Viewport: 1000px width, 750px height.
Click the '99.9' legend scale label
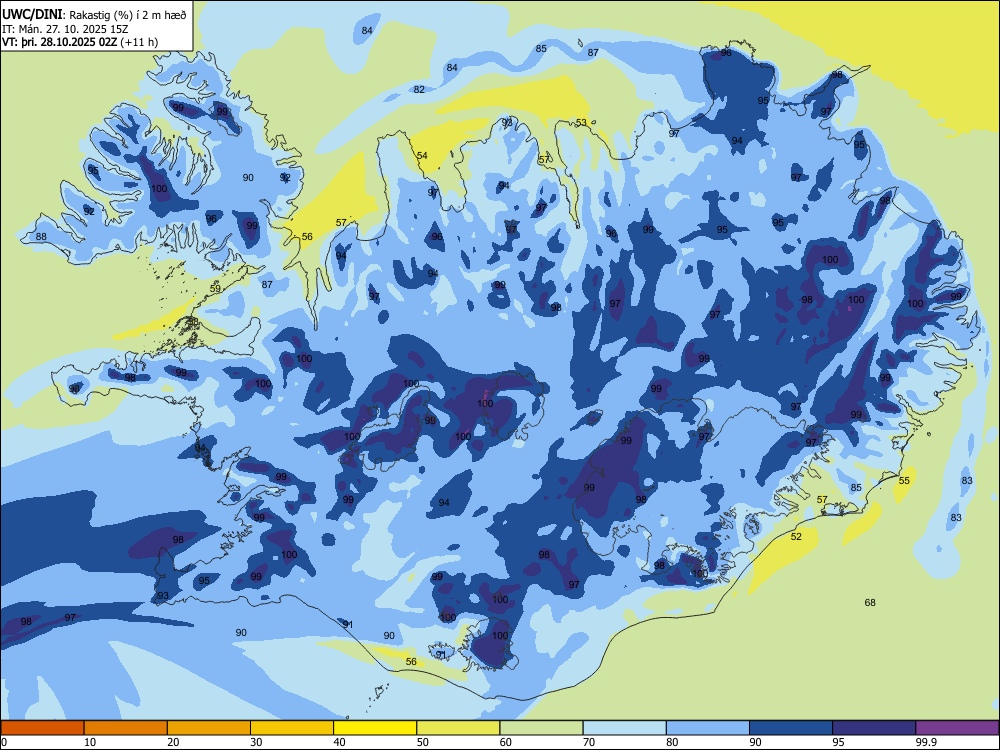click(x=926, y=742)
